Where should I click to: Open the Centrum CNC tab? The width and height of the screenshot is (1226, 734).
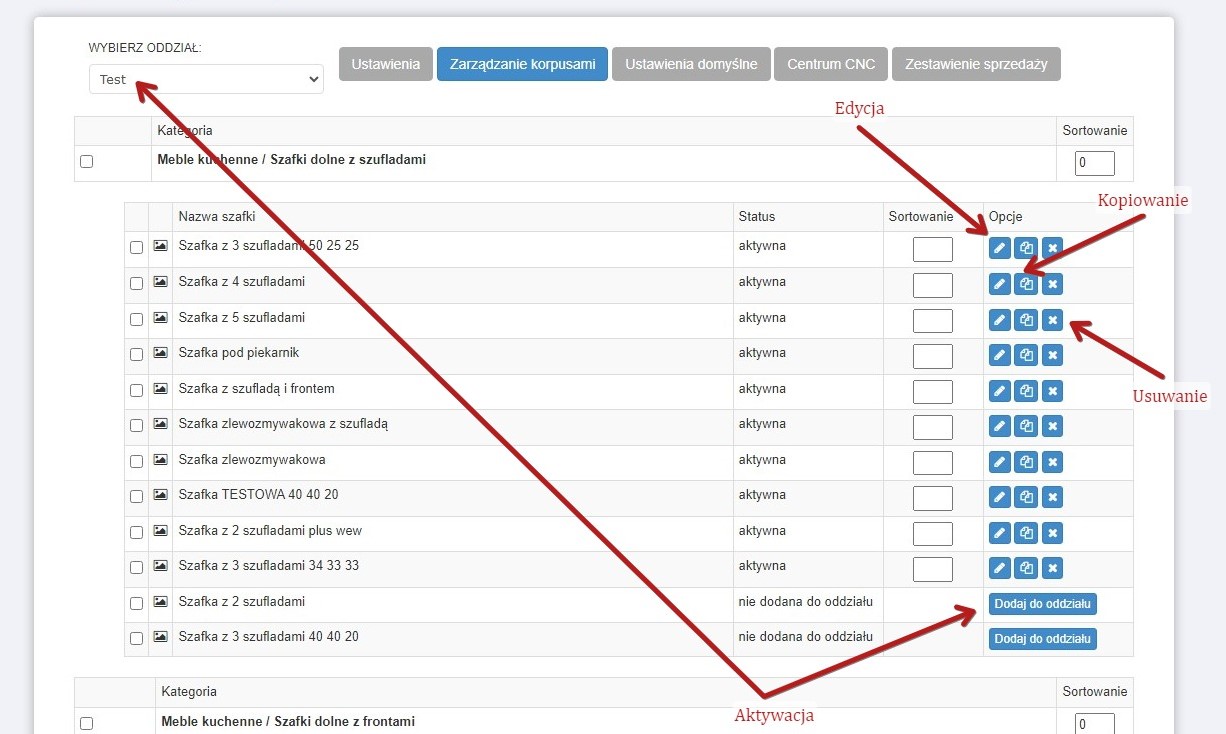(x=830, y=64)
